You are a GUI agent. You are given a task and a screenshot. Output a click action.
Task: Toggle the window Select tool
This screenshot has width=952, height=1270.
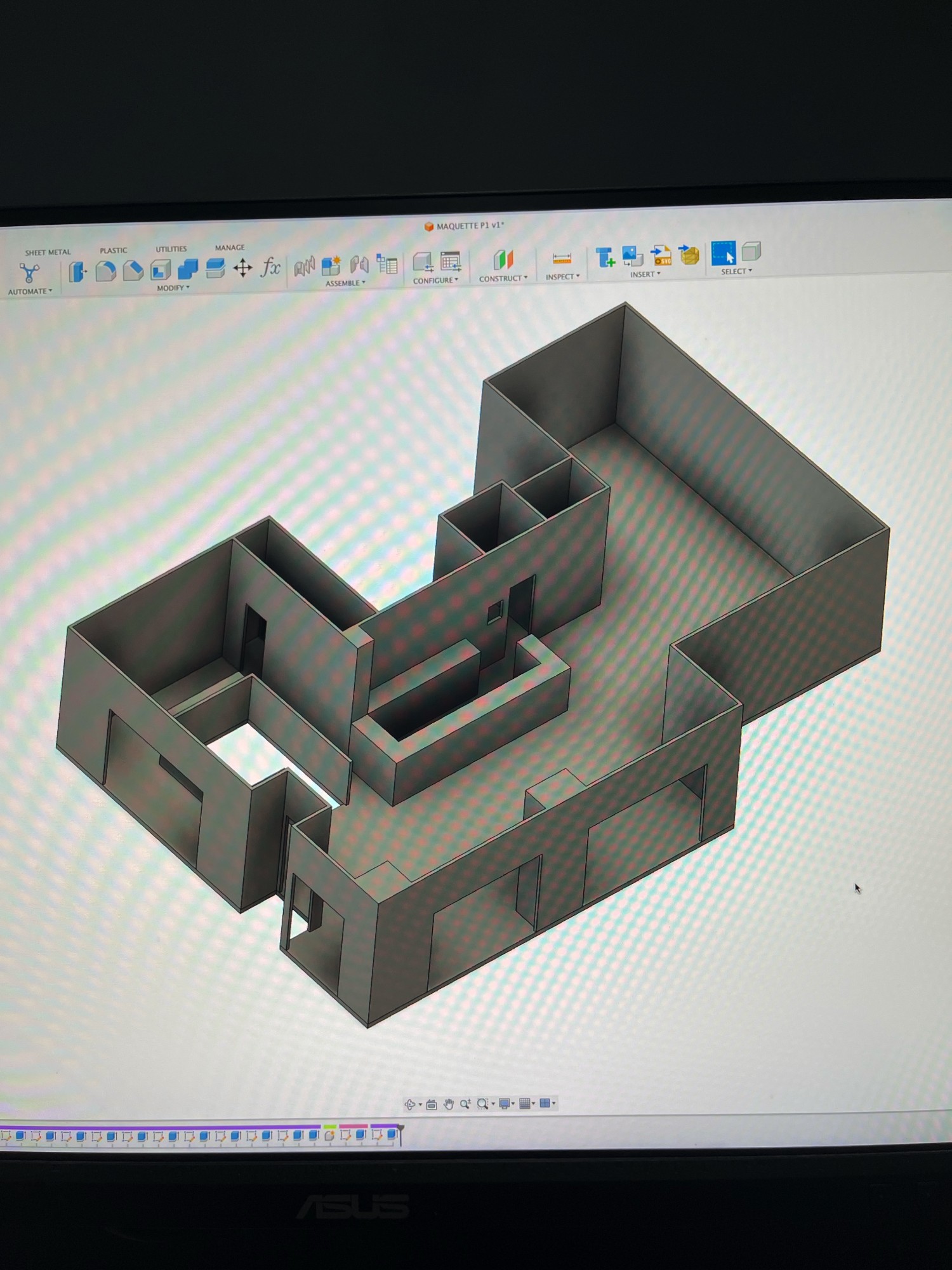723,253
